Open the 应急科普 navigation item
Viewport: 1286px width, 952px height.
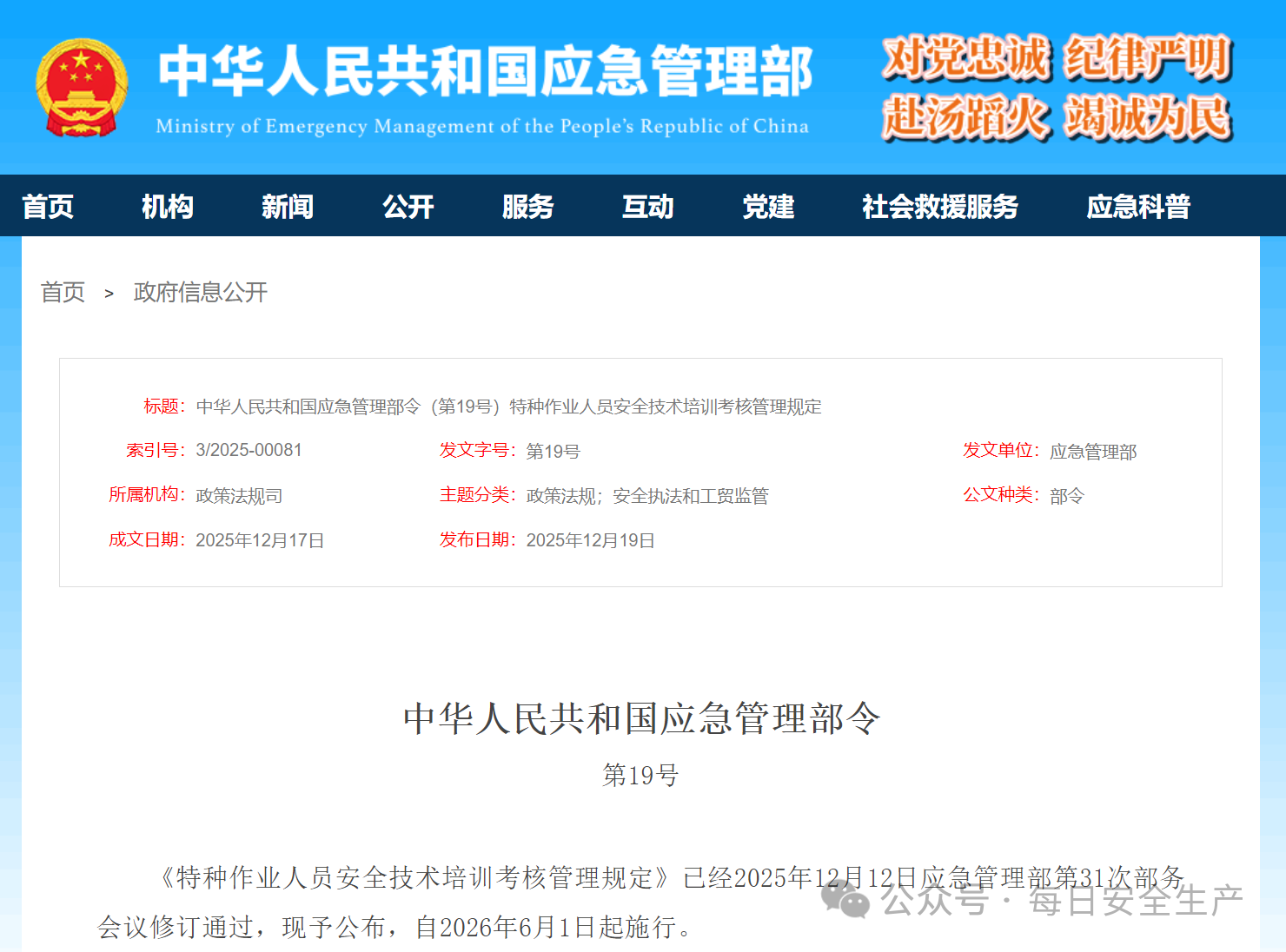[1139, 206]
